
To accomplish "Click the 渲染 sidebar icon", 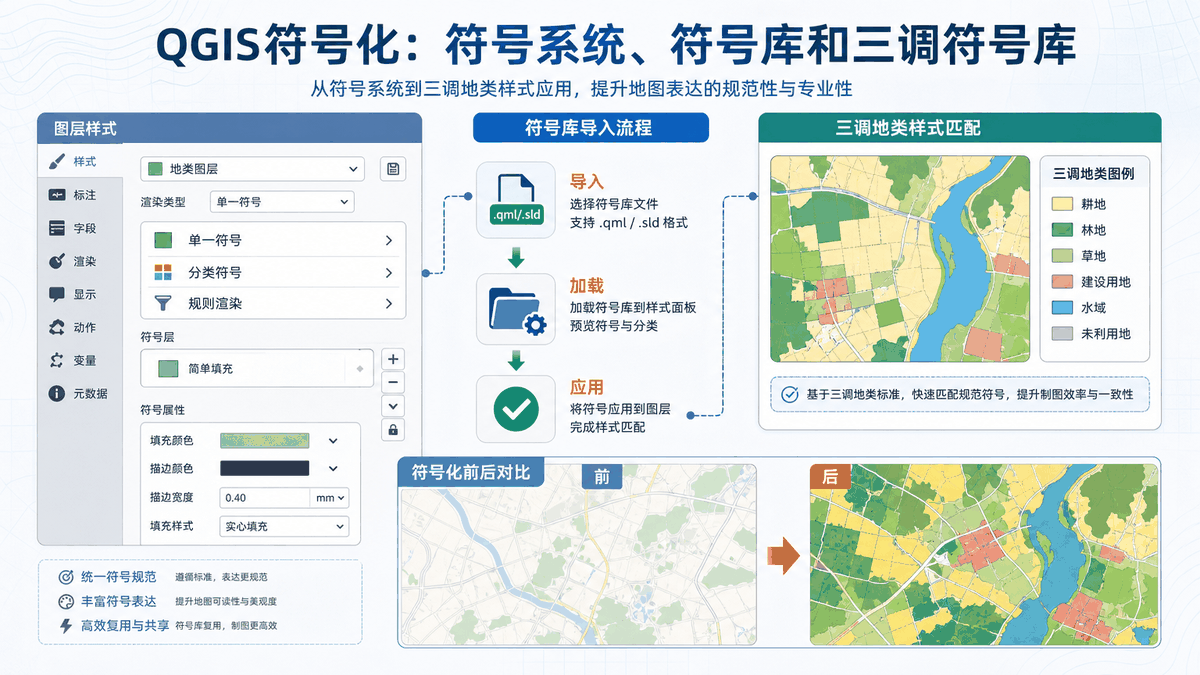I will point(57,261).
